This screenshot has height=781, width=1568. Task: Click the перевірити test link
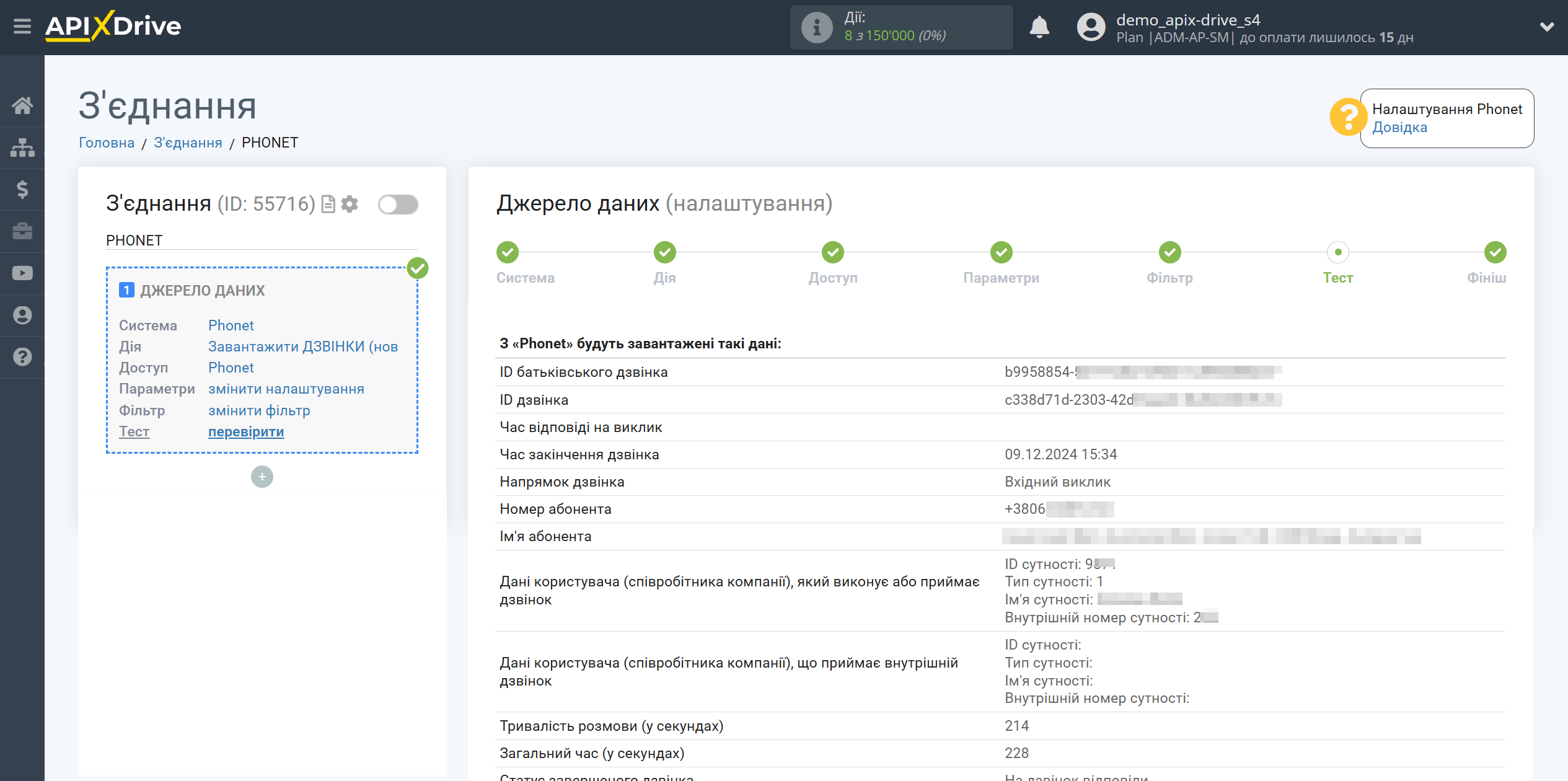pyautogui.click(x=246, y=431)
